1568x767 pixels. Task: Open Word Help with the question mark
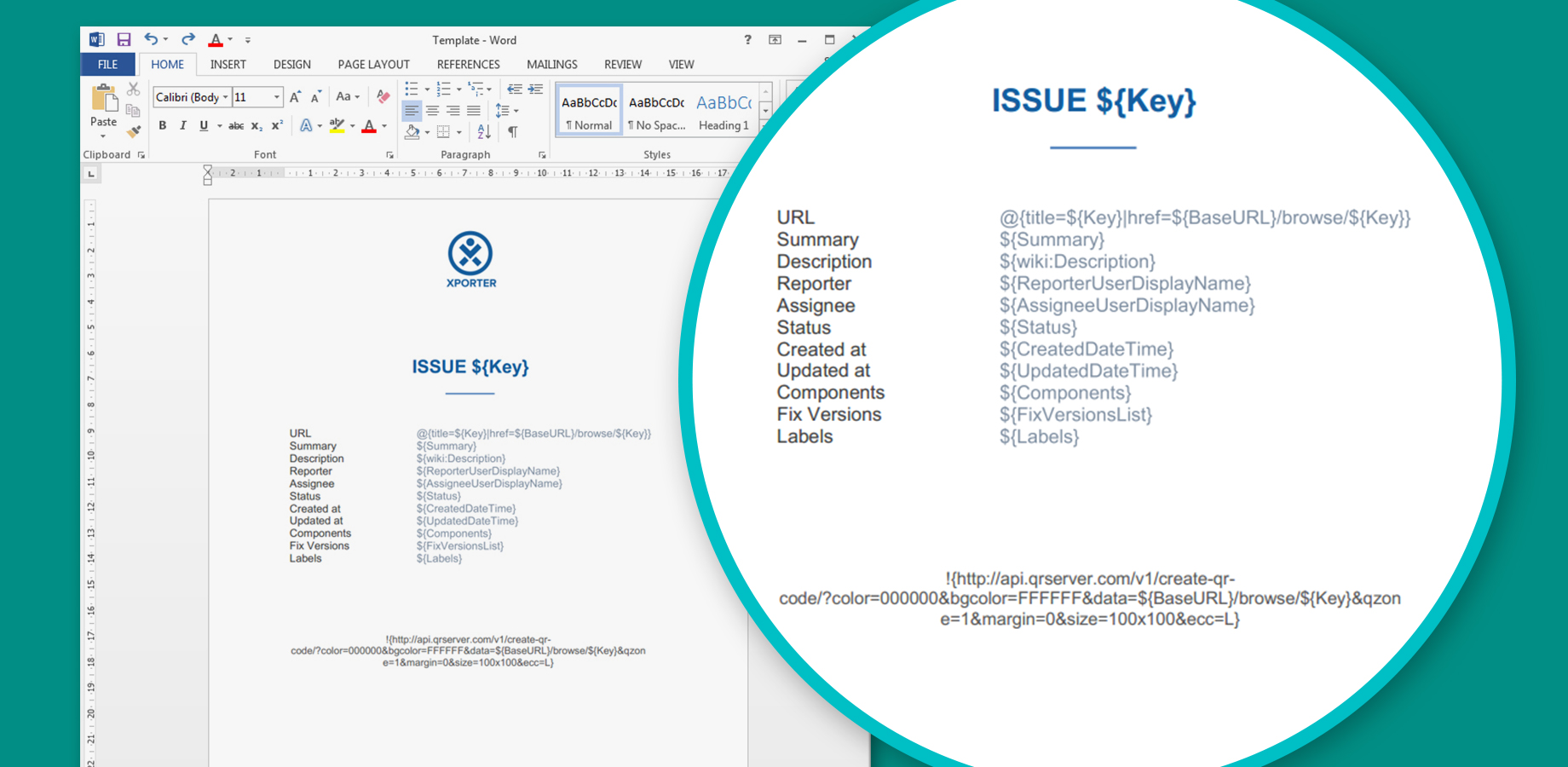(747, 39)
